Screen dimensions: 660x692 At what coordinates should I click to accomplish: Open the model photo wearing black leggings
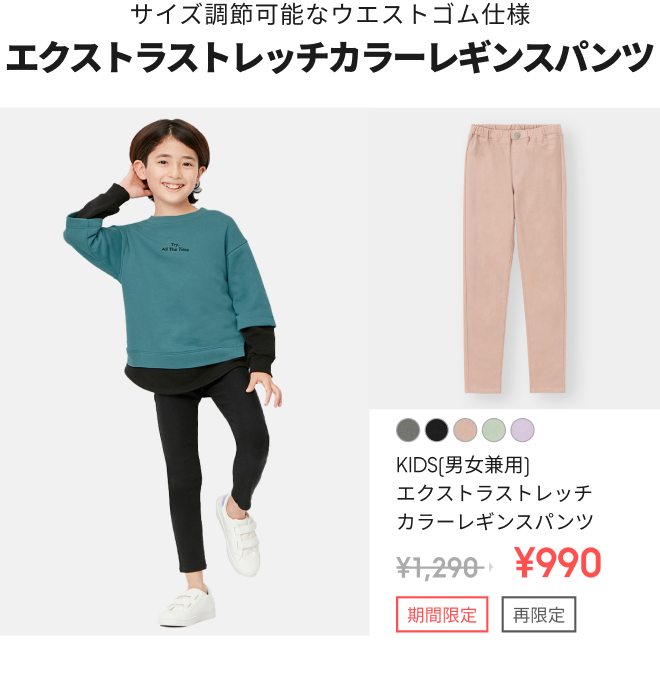[185, 372]
